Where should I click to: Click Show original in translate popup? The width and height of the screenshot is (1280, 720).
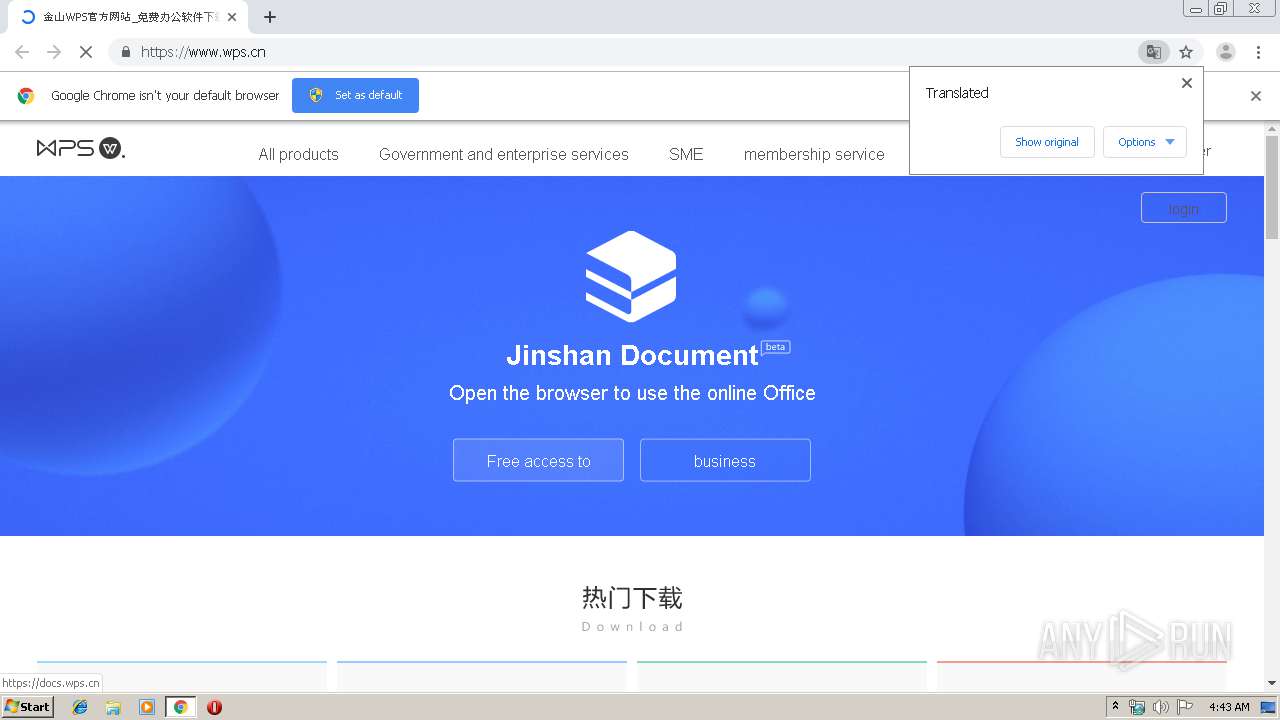click(x=1047, y=142)
